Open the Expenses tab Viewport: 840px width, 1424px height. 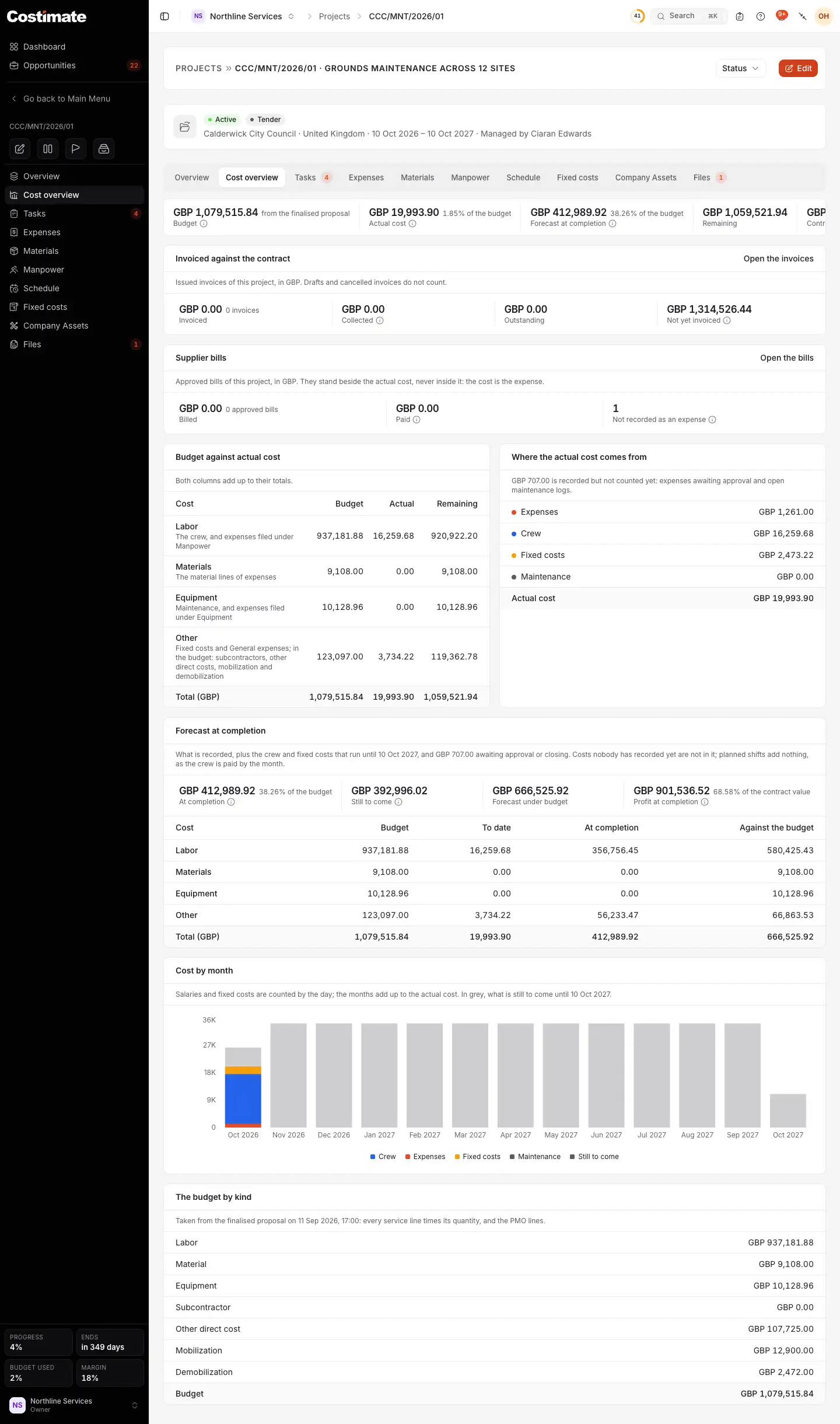(366, 177)
